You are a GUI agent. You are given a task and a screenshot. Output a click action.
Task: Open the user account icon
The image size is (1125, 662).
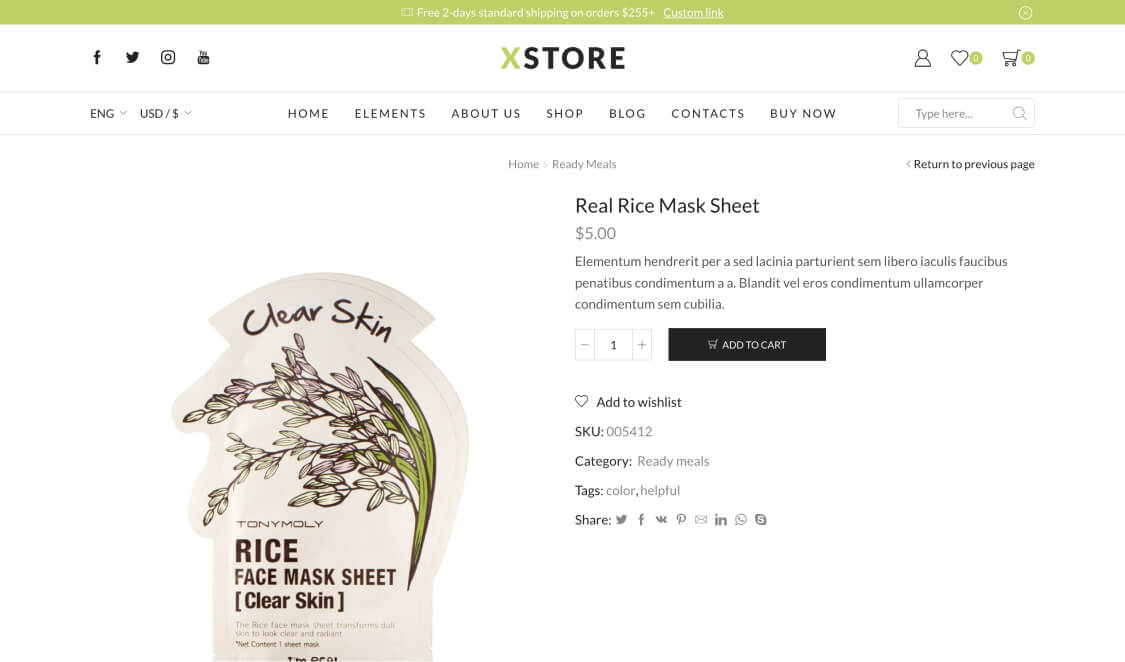[923, 58]
